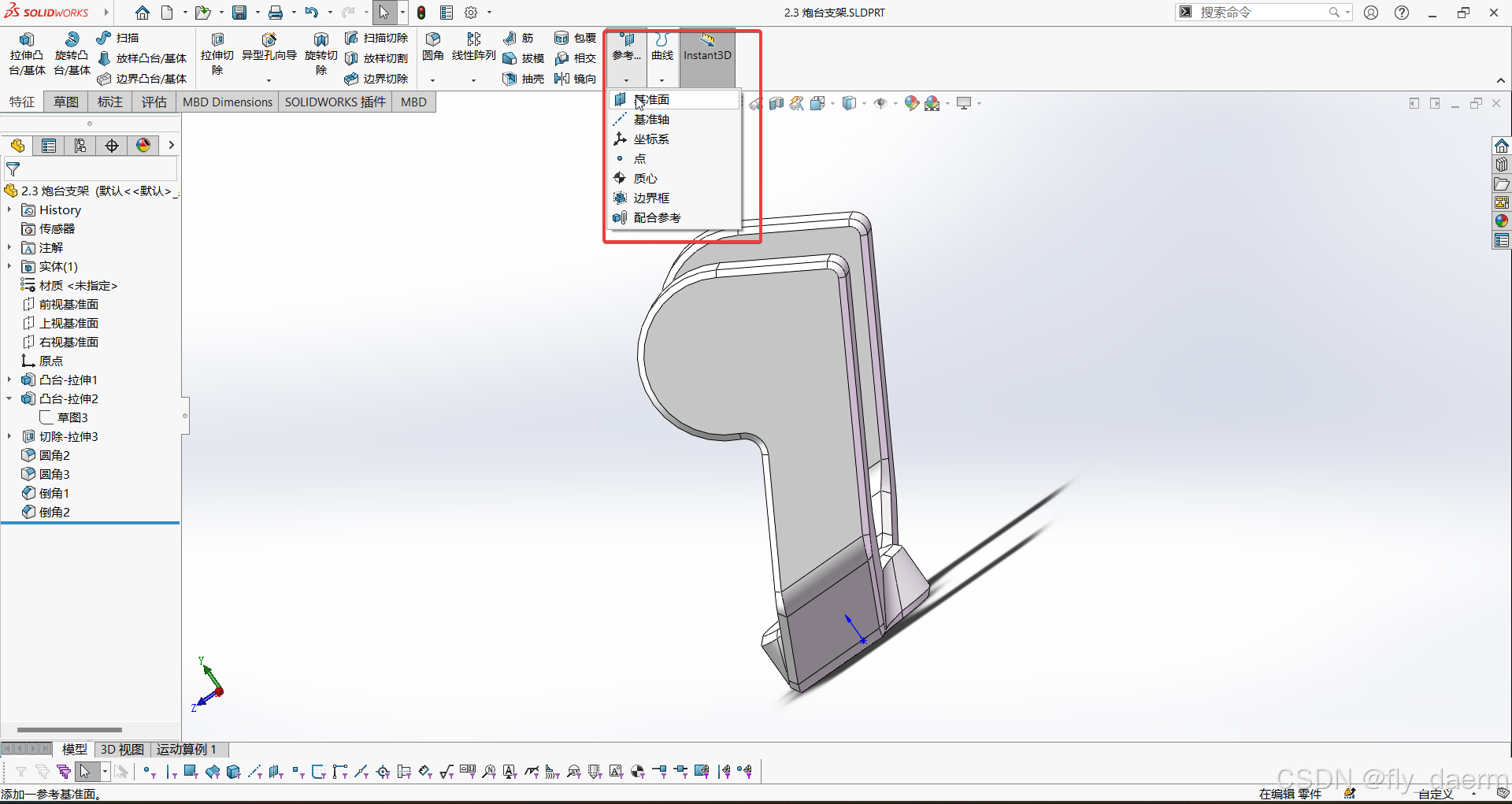This screenshot has height=804, width=1512.
Task: Choose 基准轴 from reference menu
Action: 675,120
